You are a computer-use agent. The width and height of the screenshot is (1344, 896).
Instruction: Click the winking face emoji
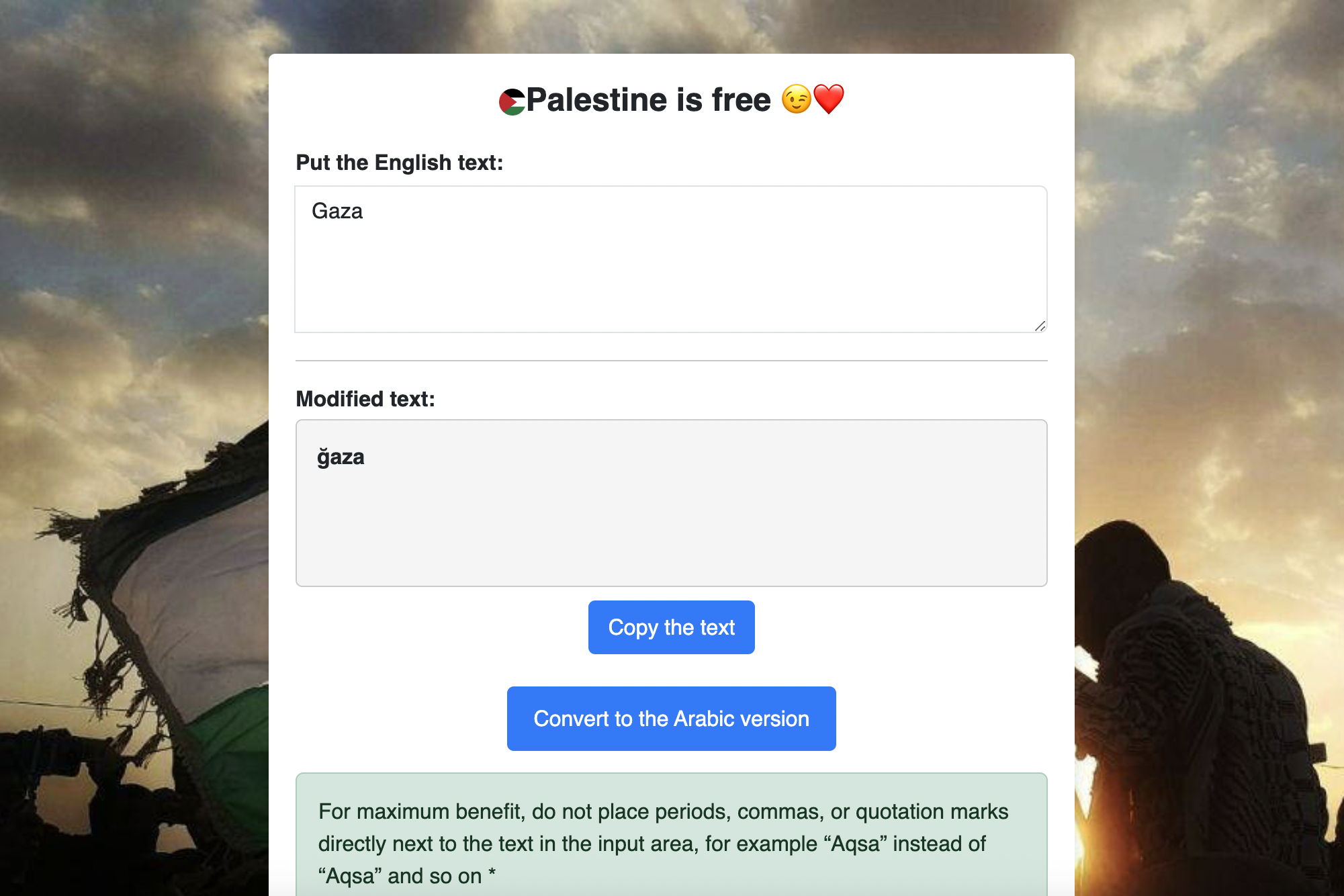796,99
